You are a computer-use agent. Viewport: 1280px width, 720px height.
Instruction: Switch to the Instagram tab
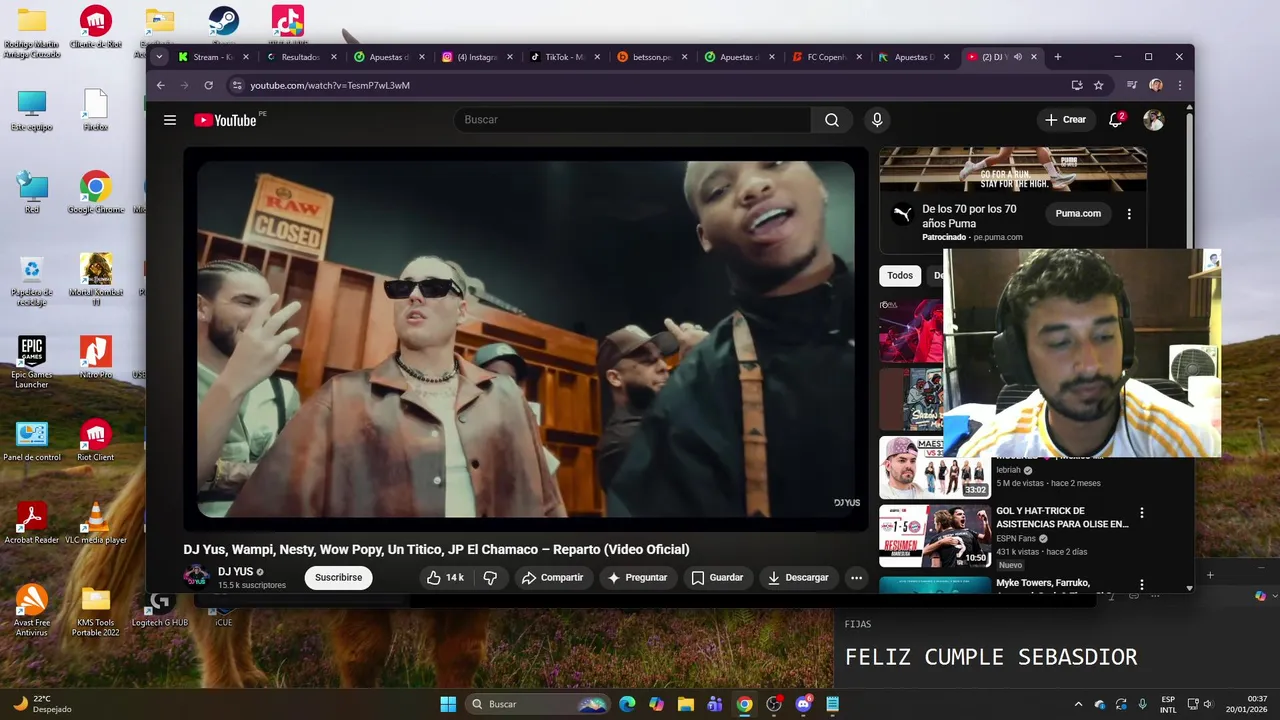coord(477,57)
